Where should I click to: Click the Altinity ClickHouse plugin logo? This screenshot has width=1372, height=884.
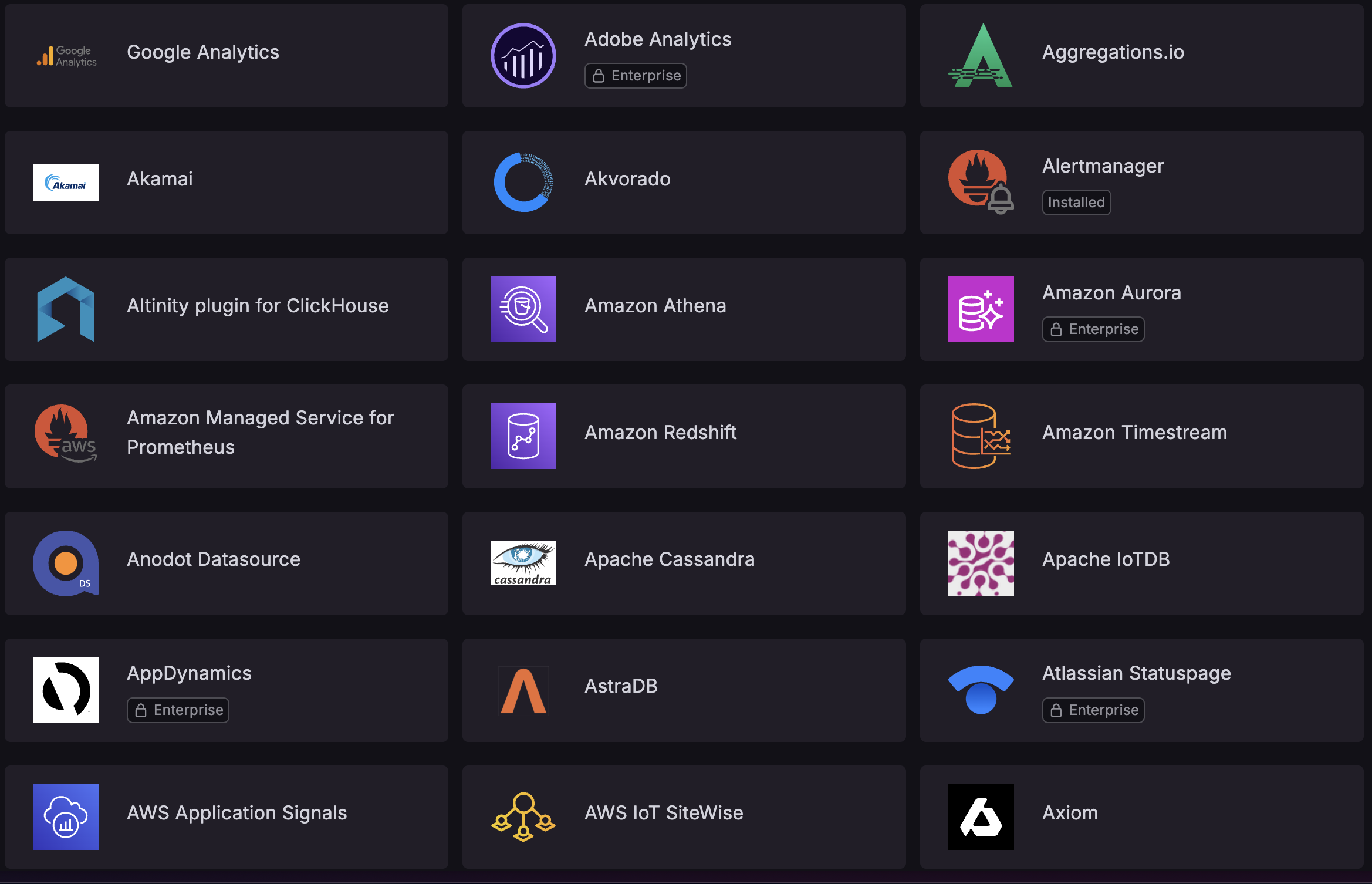[66, 309]
